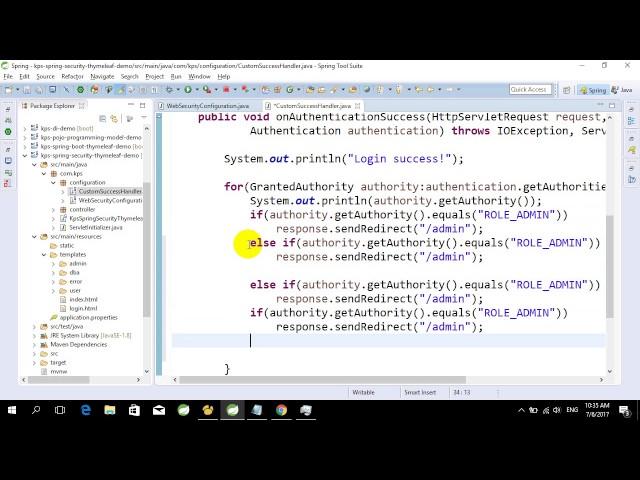
Task: Toggle the highlighted broom toolbar button
Action: pyautogui.click(x=120, y=89)
